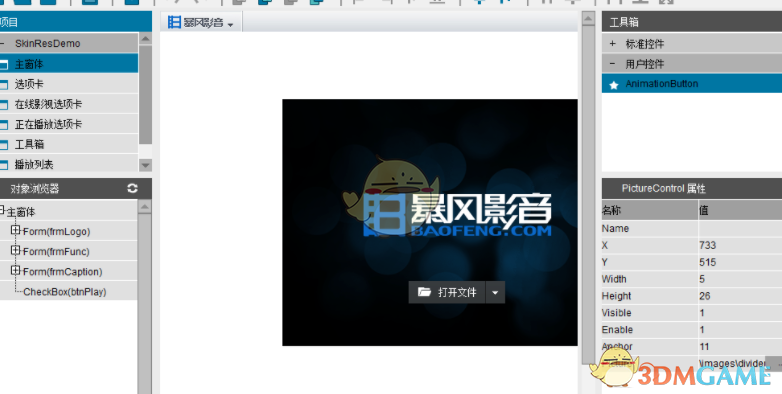Select the 主窗体 project item
The width and height of the screenshot is (782, 394).
69,64
